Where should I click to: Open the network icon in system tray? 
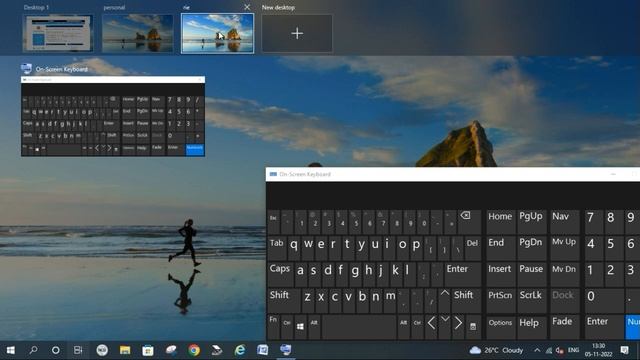[549, 351]
